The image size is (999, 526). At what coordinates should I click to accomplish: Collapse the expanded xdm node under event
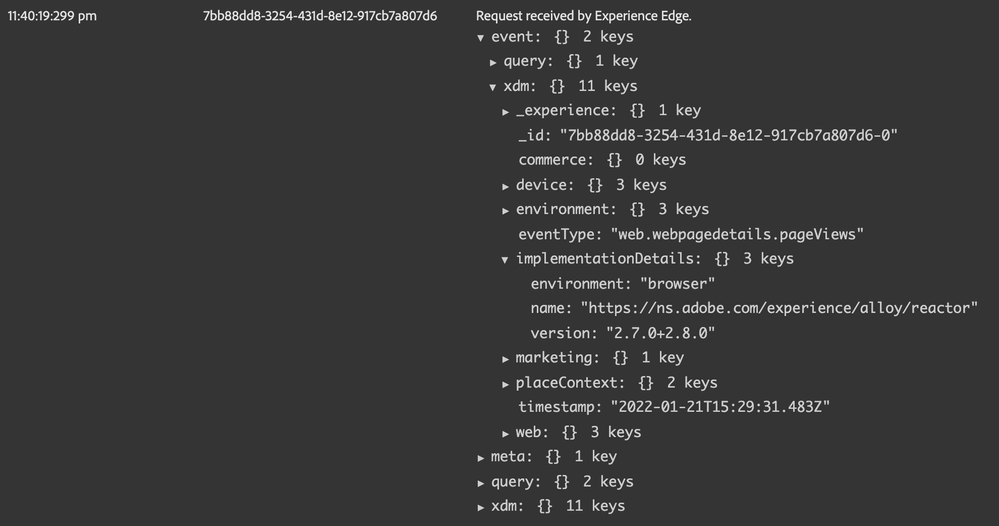pyautogui.click(x=494, y=87)
